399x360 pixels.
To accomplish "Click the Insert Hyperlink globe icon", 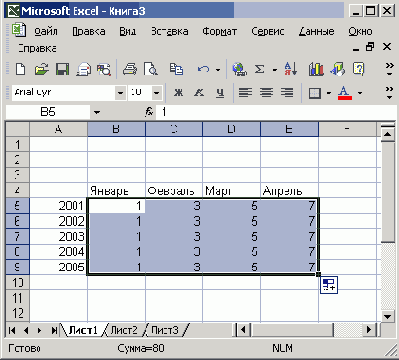I will pos(239,69).
